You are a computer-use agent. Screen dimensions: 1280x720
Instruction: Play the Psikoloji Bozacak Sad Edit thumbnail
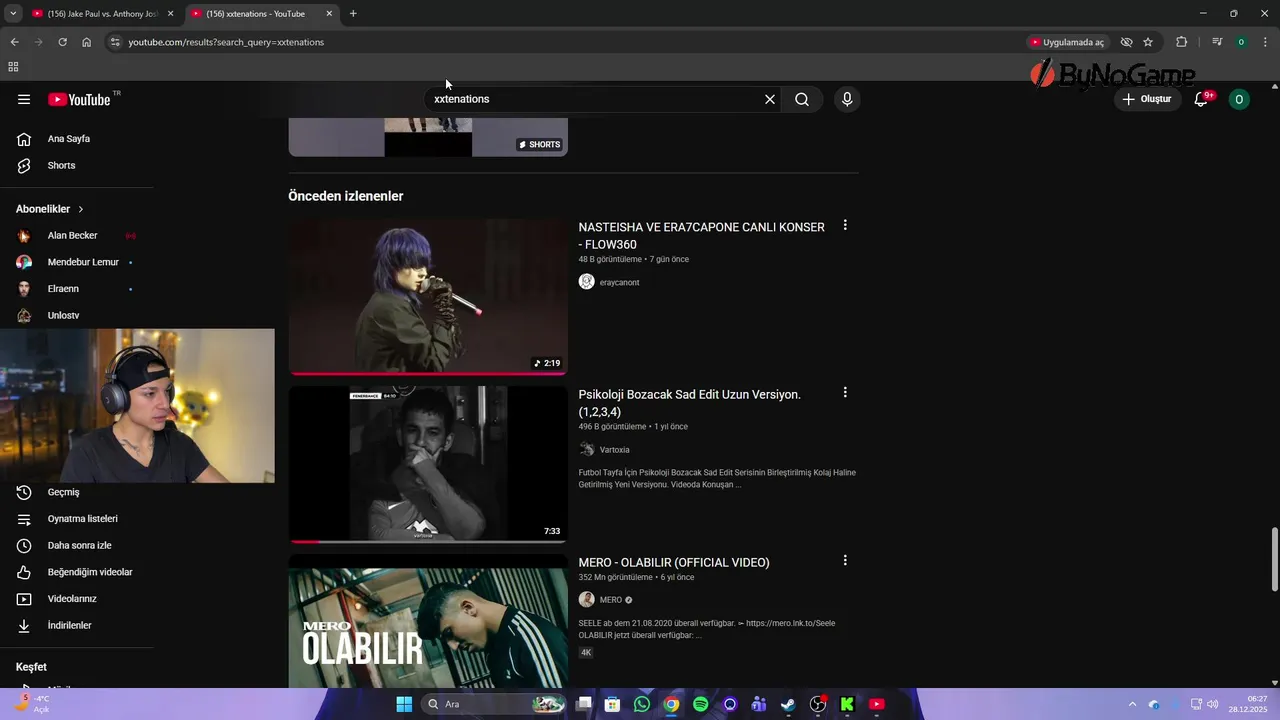(x=428, y=465)
